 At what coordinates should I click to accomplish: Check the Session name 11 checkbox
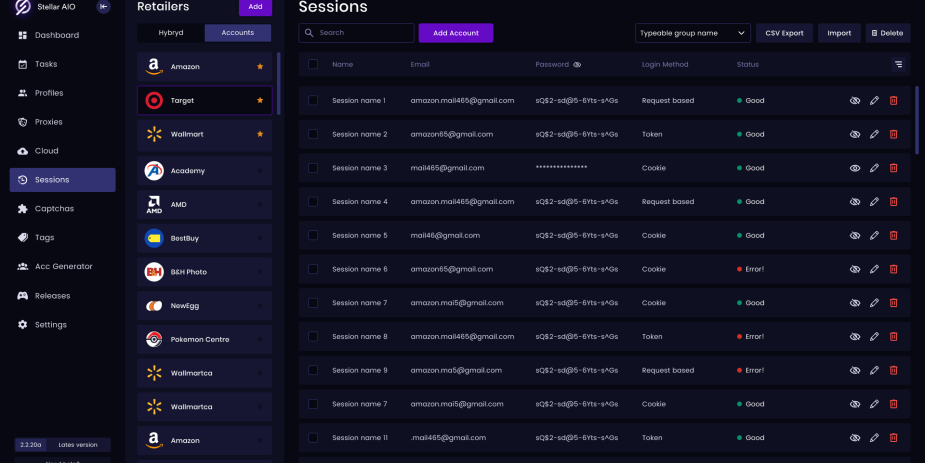click(x=313, y=438)
